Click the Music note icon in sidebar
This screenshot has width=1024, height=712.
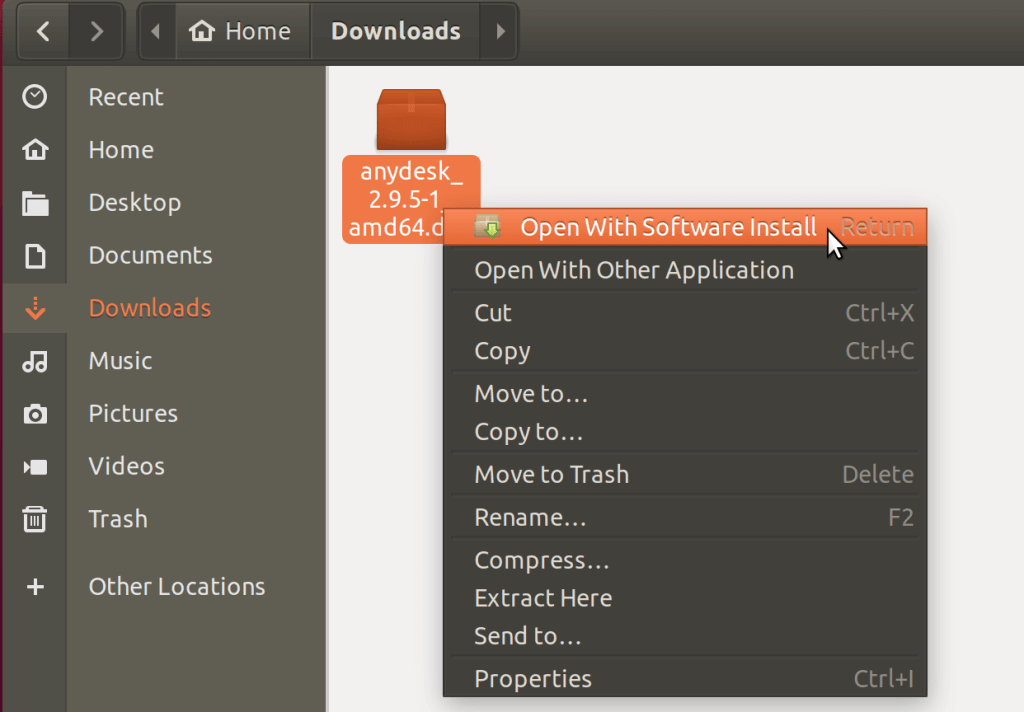(35, 361)
